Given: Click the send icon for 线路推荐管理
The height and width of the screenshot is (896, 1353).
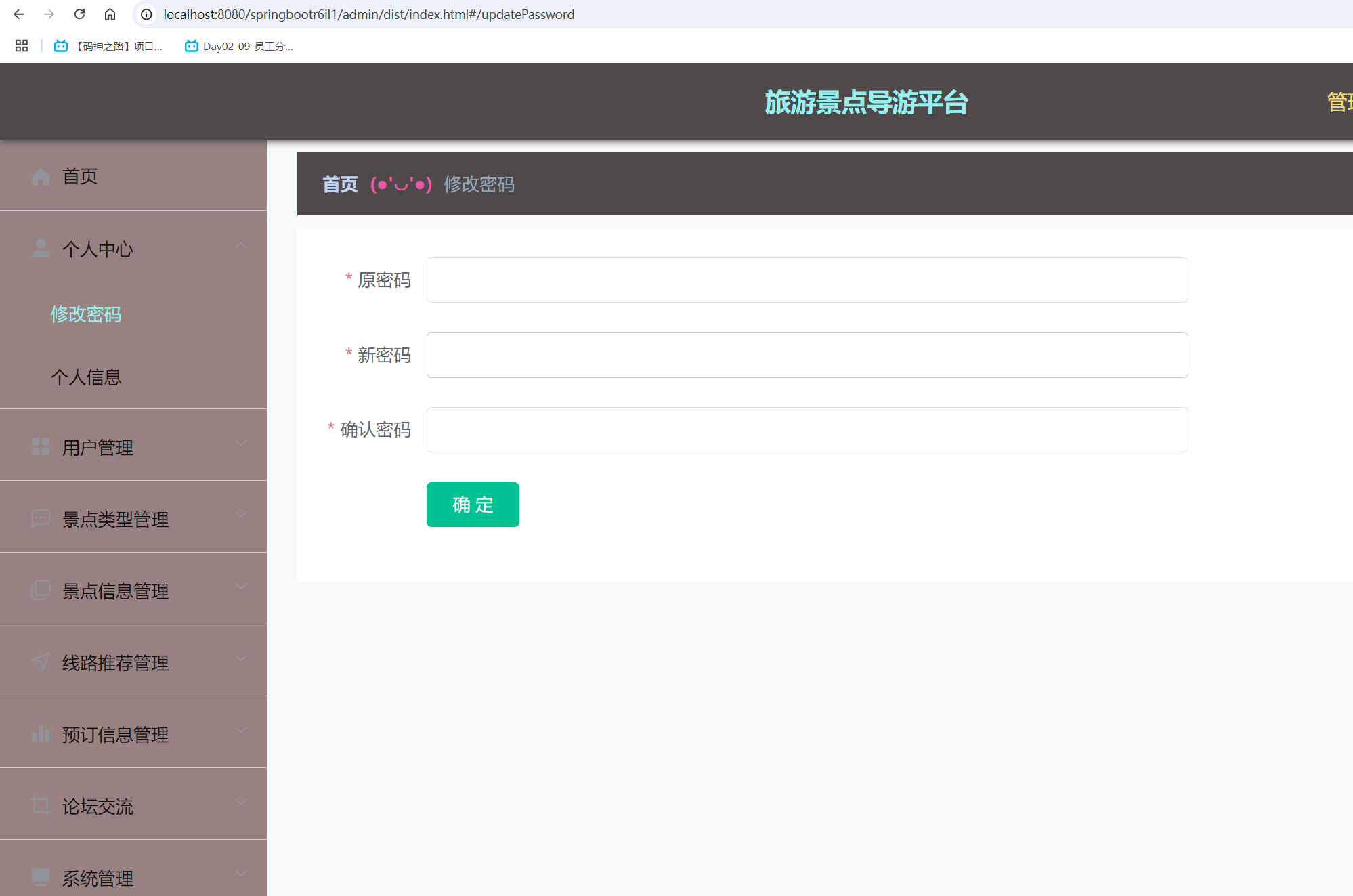Looking at the screenshot, I should point(40,662).
